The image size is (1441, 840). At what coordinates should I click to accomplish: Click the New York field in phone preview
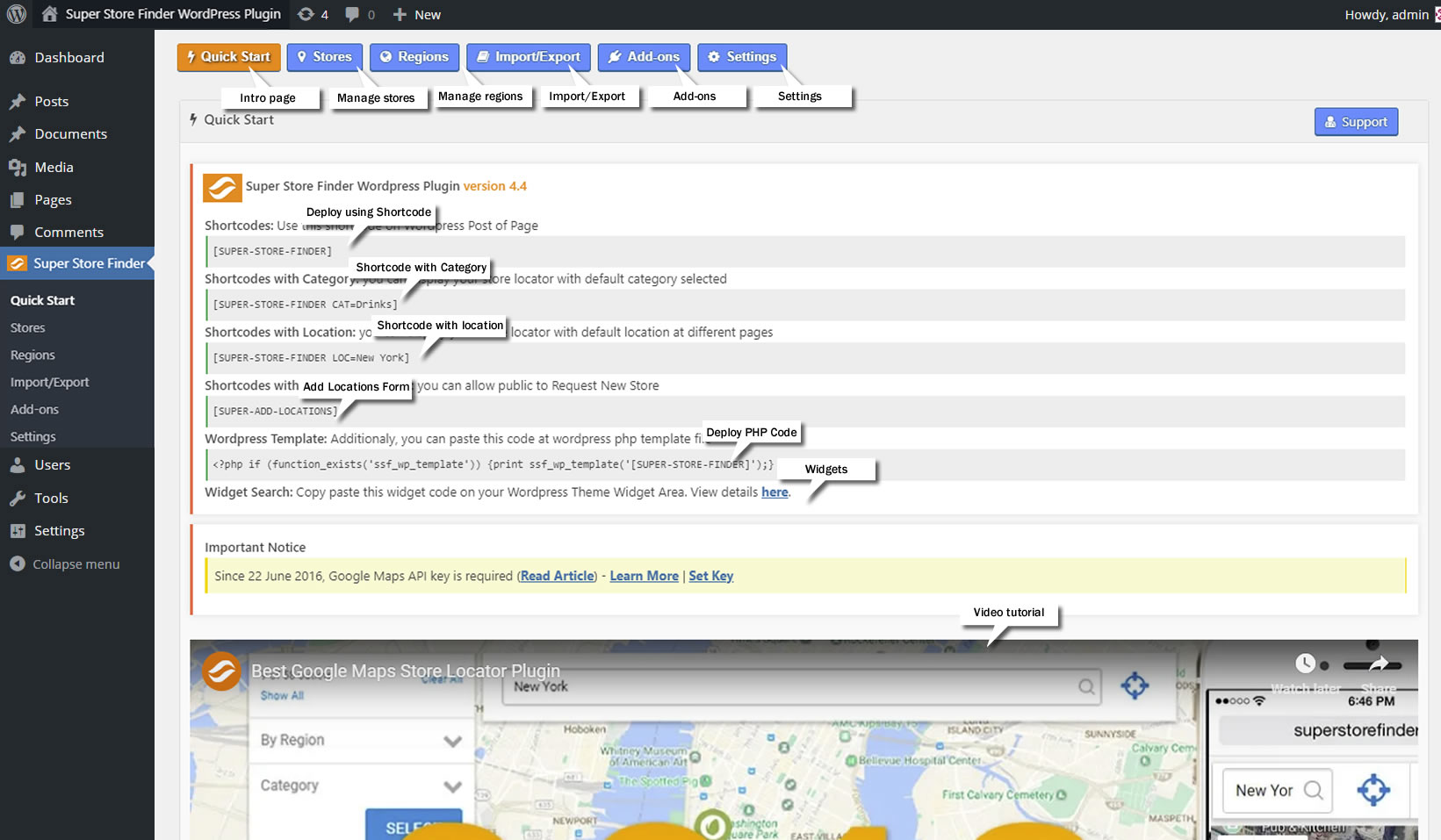[1278, 790]
